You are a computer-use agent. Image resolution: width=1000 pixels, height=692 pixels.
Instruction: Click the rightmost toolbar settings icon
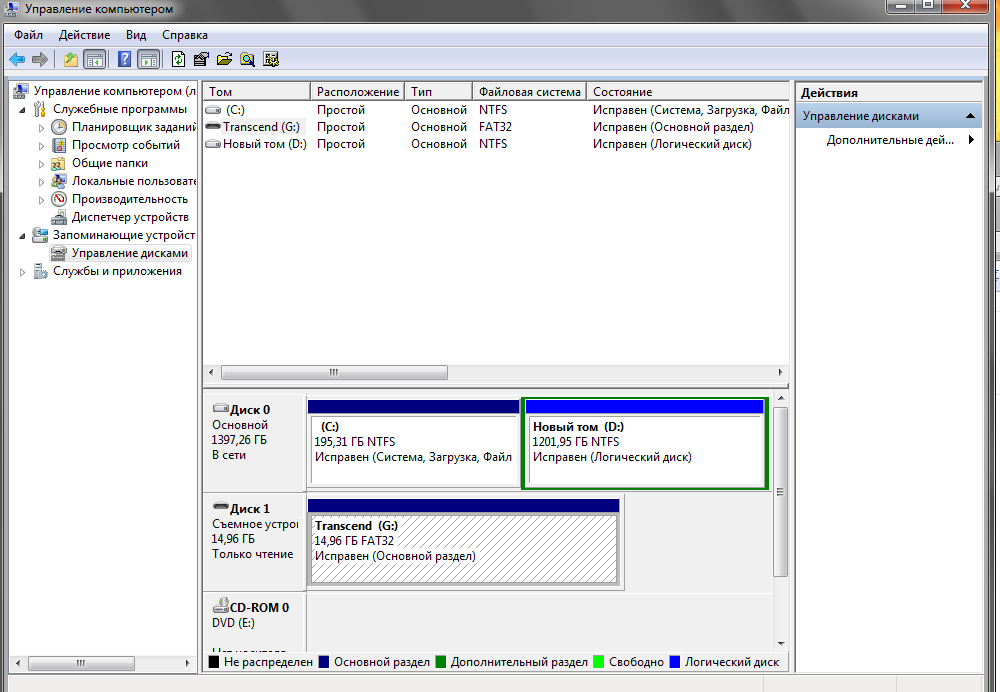[x=270, y=59]
